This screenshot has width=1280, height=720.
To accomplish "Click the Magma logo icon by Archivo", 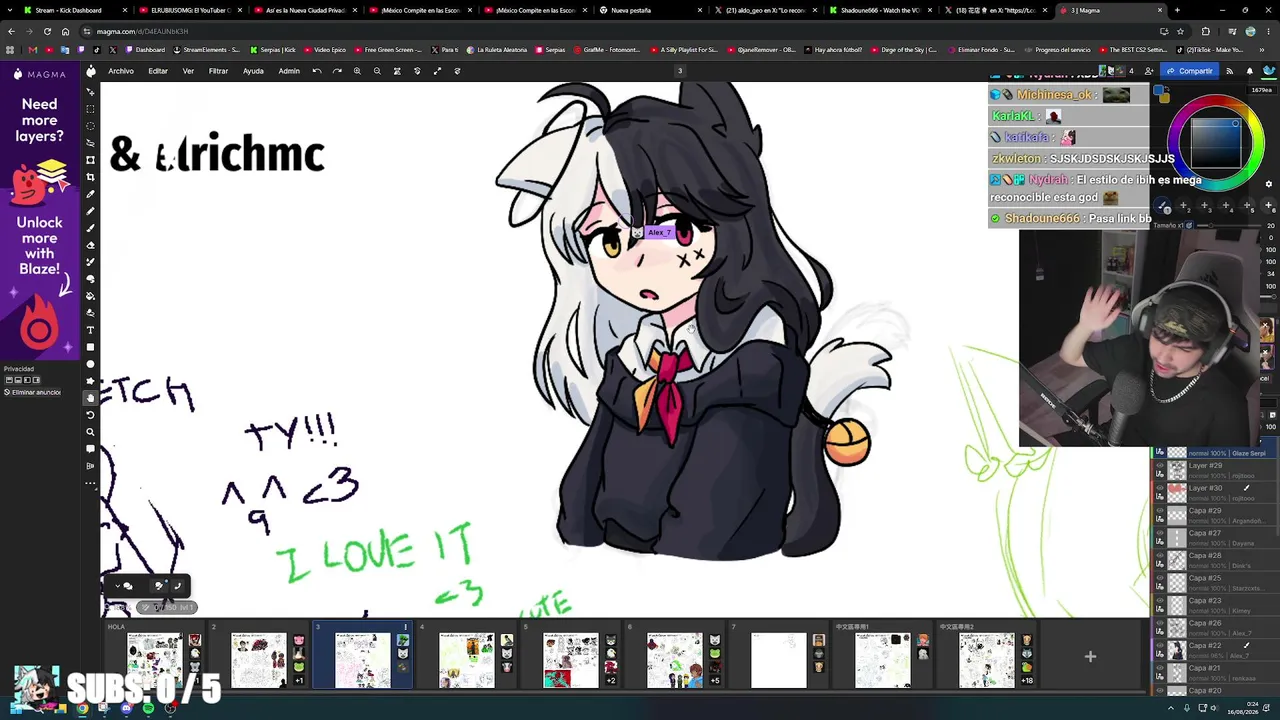I will click(91, 71).
